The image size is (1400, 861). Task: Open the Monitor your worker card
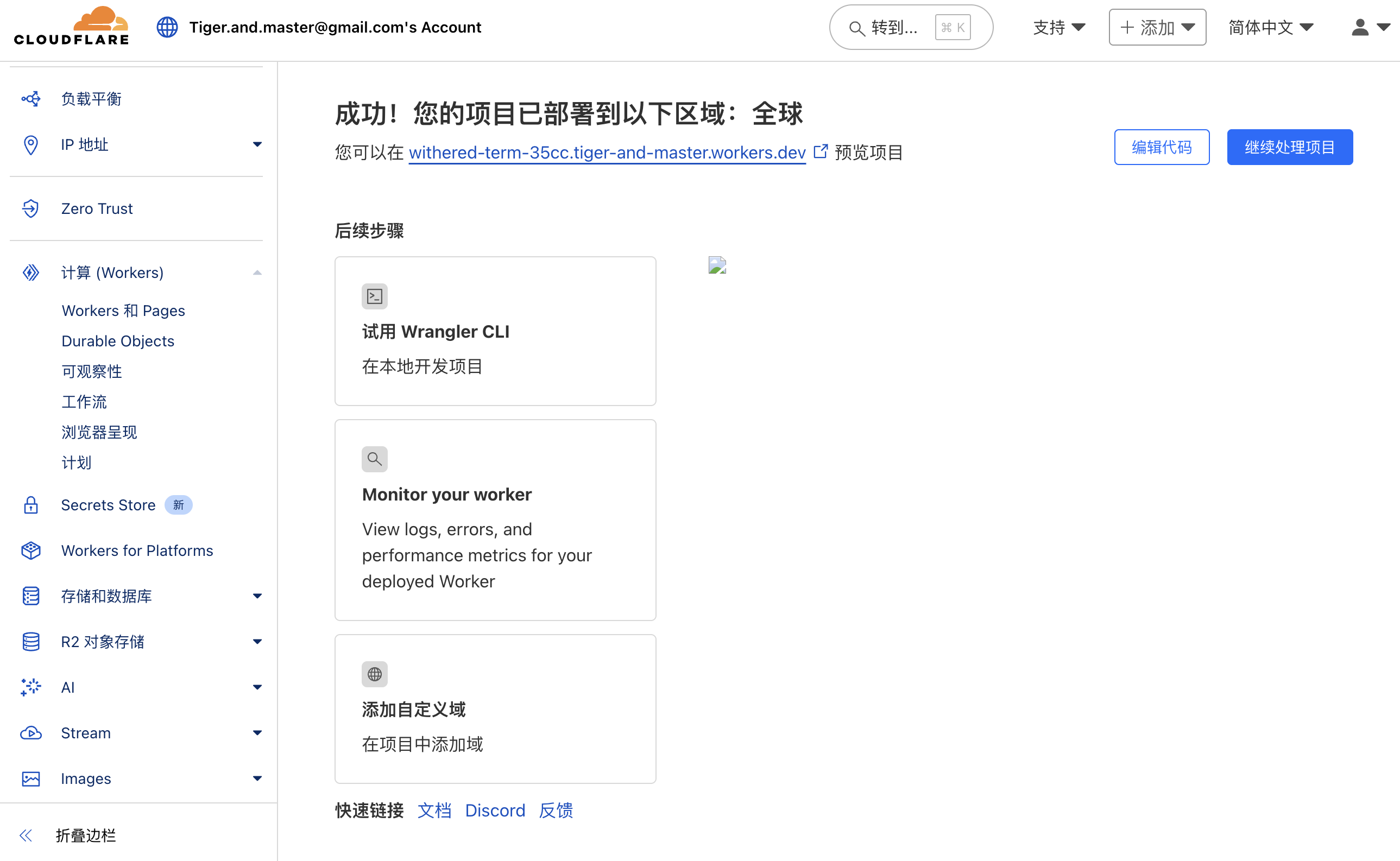click(x=495, y=520)
